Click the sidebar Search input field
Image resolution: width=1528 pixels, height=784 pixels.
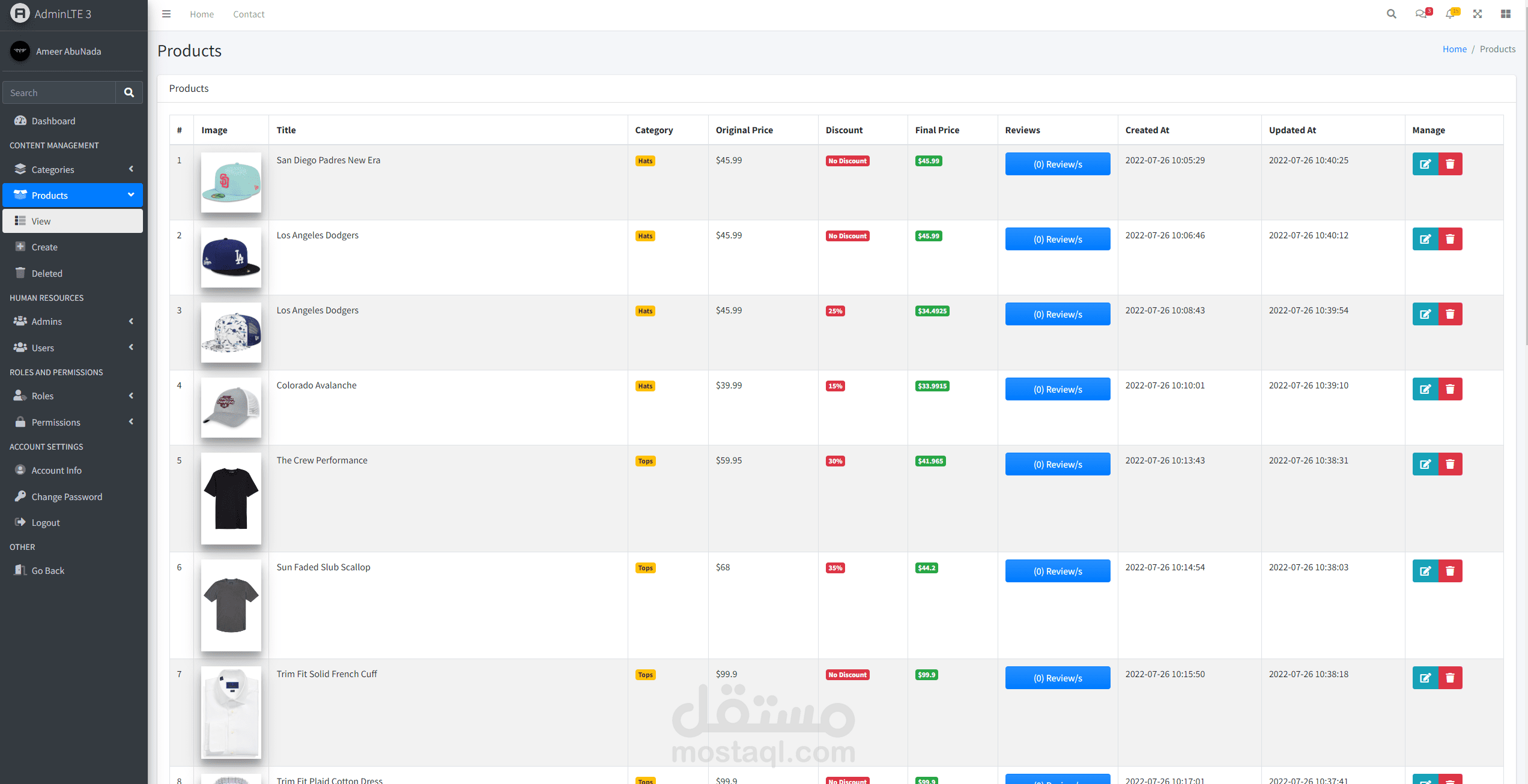[x=59, y=92]
